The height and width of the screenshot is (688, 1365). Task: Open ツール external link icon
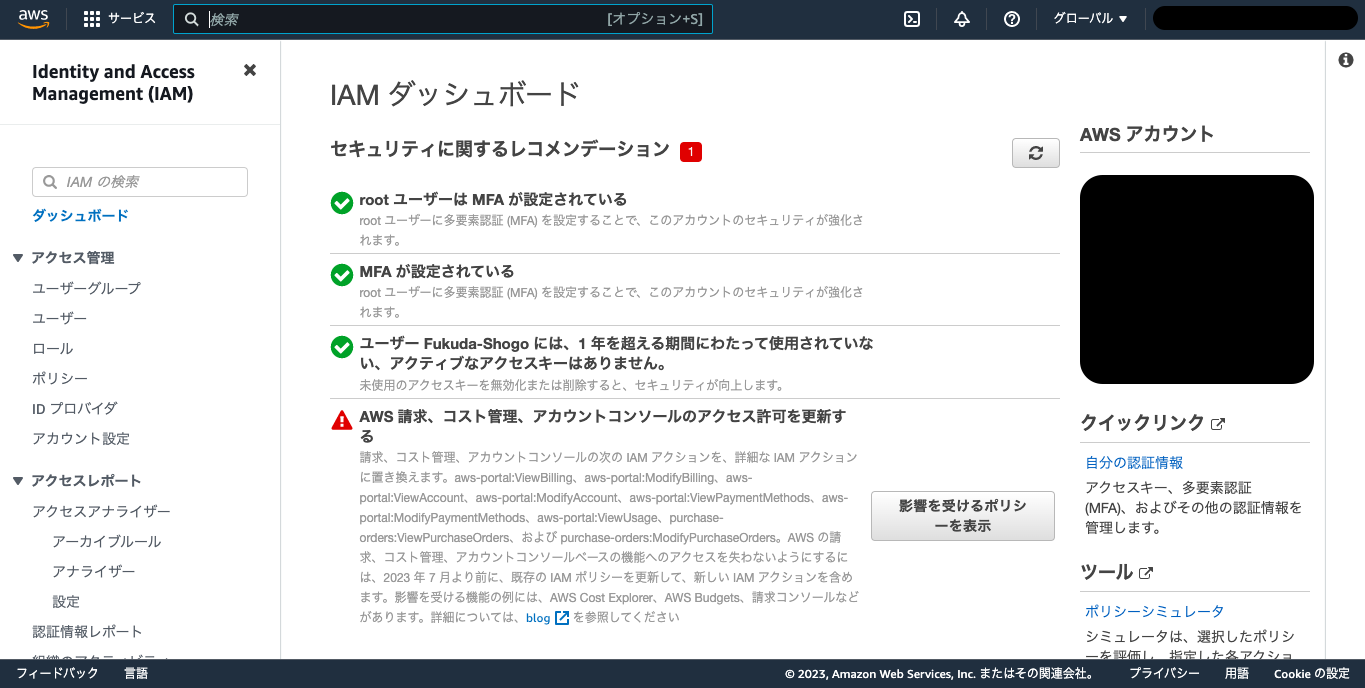[x=1146, y=571]
